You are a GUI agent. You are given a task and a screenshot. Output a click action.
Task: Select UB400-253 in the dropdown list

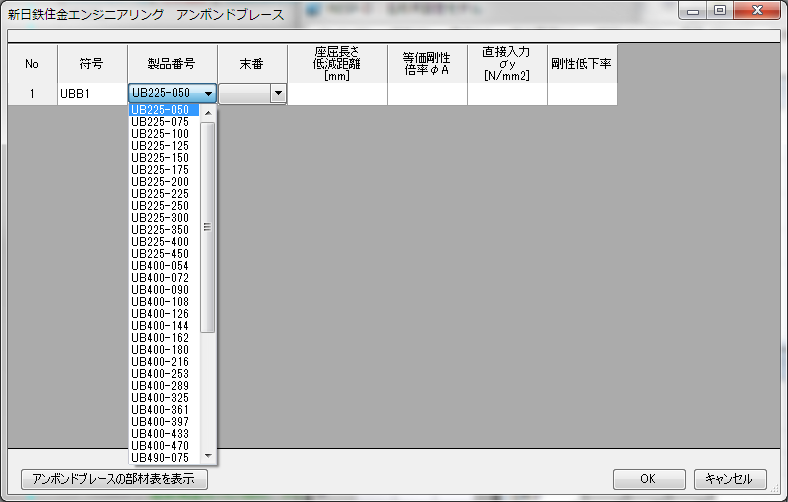[164, 374]
